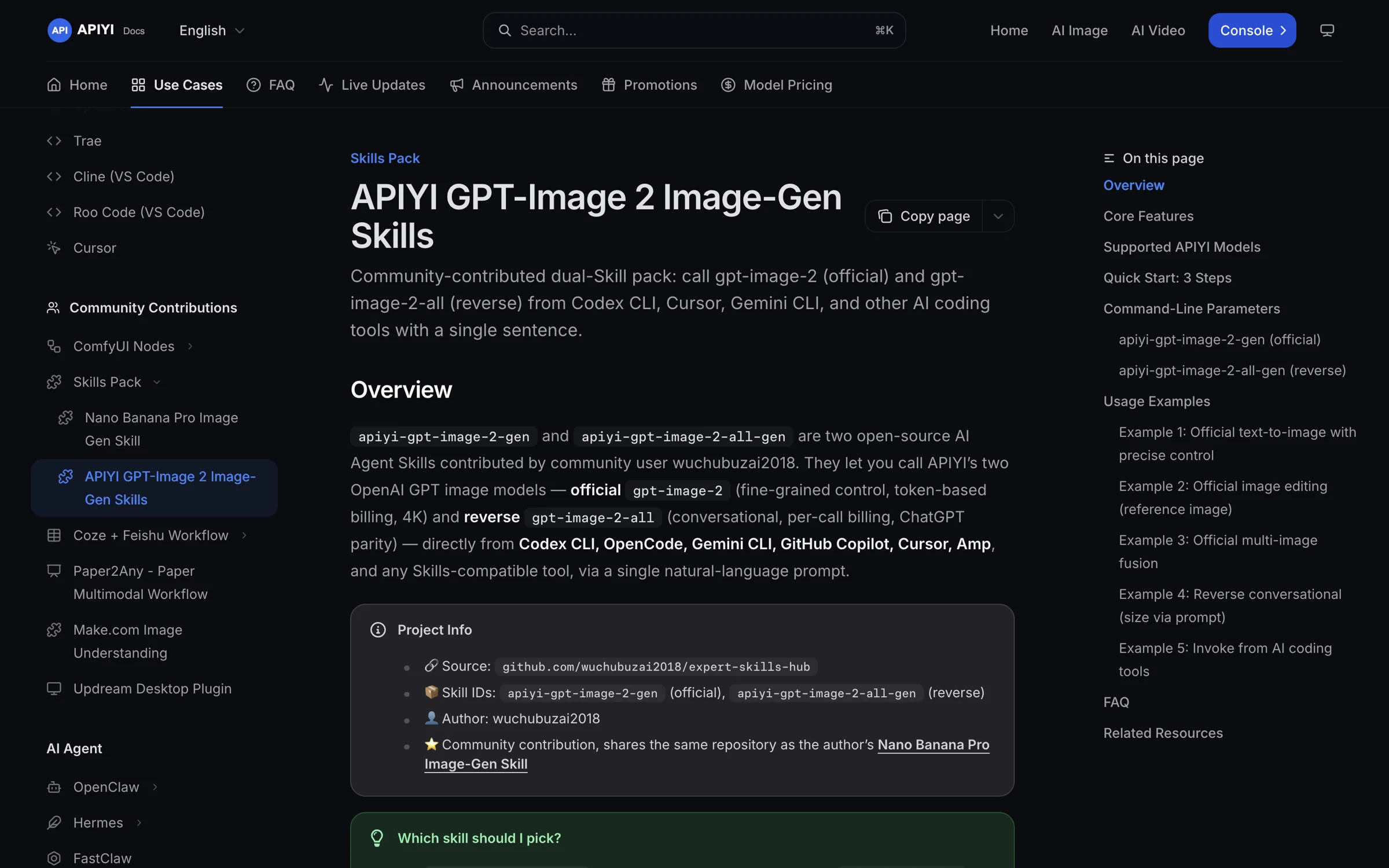Click the Skills Pack breadcrumb link
Screen dimensions: 1389x868
point(385,158)
